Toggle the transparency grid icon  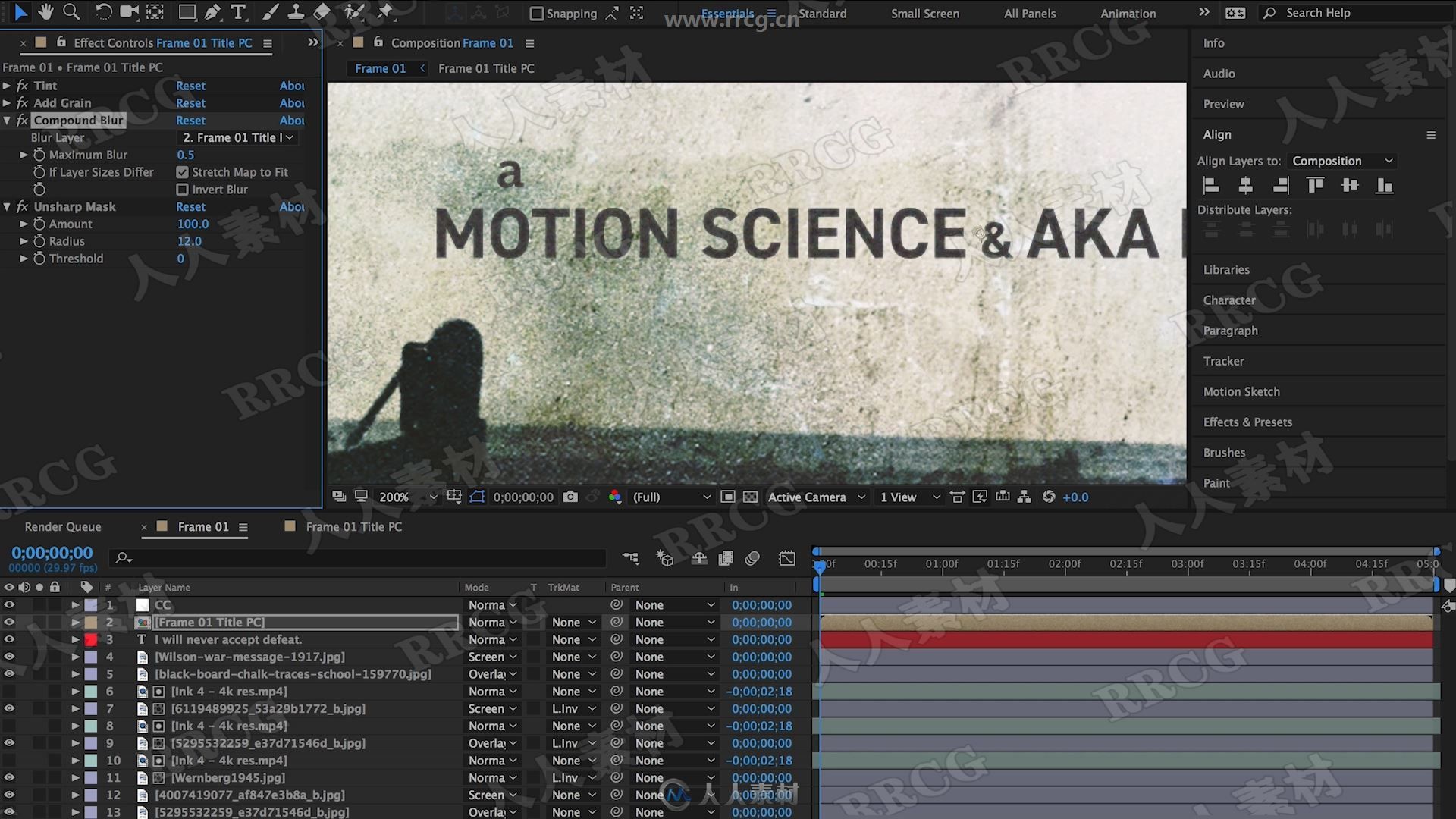click(750, 497)
